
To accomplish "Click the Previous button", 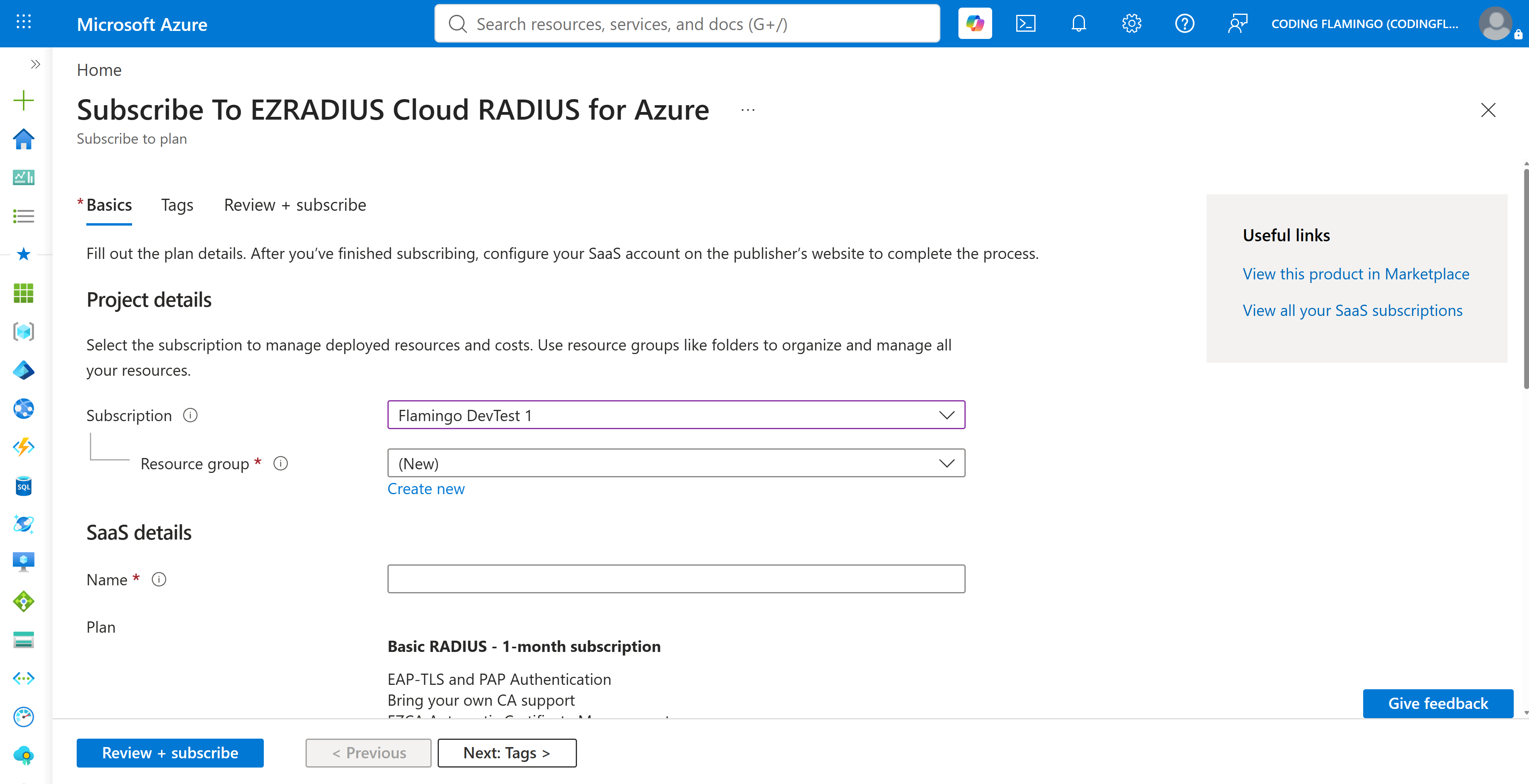I will click(x=369, y=753).
